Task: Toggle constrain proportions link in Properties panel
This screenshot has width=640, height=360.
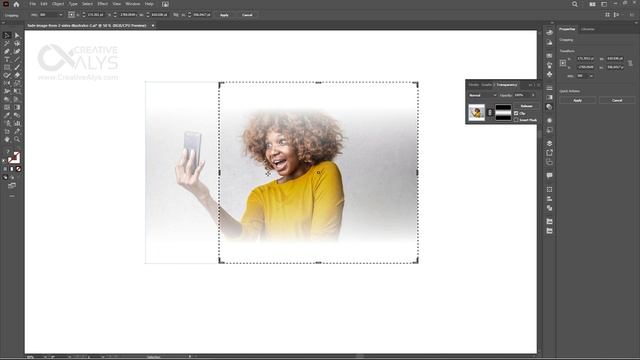Action: [630, 63]
